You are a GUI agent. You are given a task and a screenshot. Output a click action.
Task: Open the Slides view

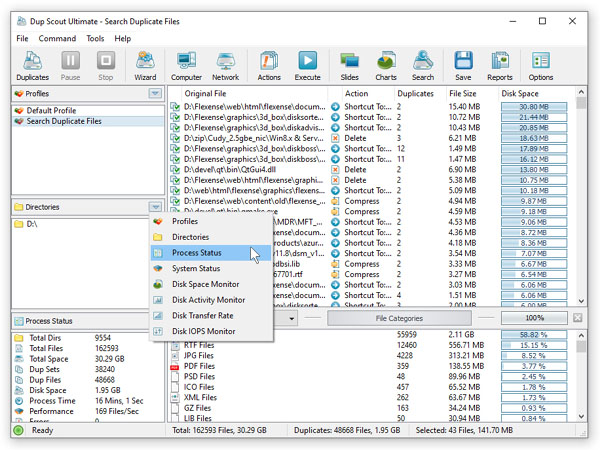point(349,66)
